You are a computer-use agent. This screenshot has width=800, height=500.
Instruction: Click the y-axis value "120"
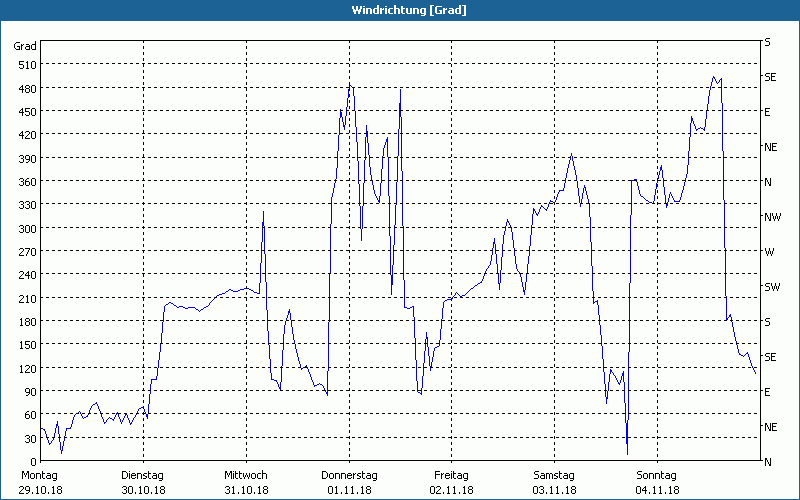pos(28,368)
